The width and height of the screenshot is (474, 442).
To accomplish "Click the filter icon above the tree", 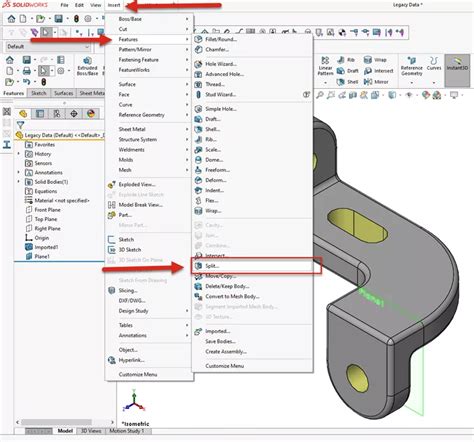I will (21, 125).
